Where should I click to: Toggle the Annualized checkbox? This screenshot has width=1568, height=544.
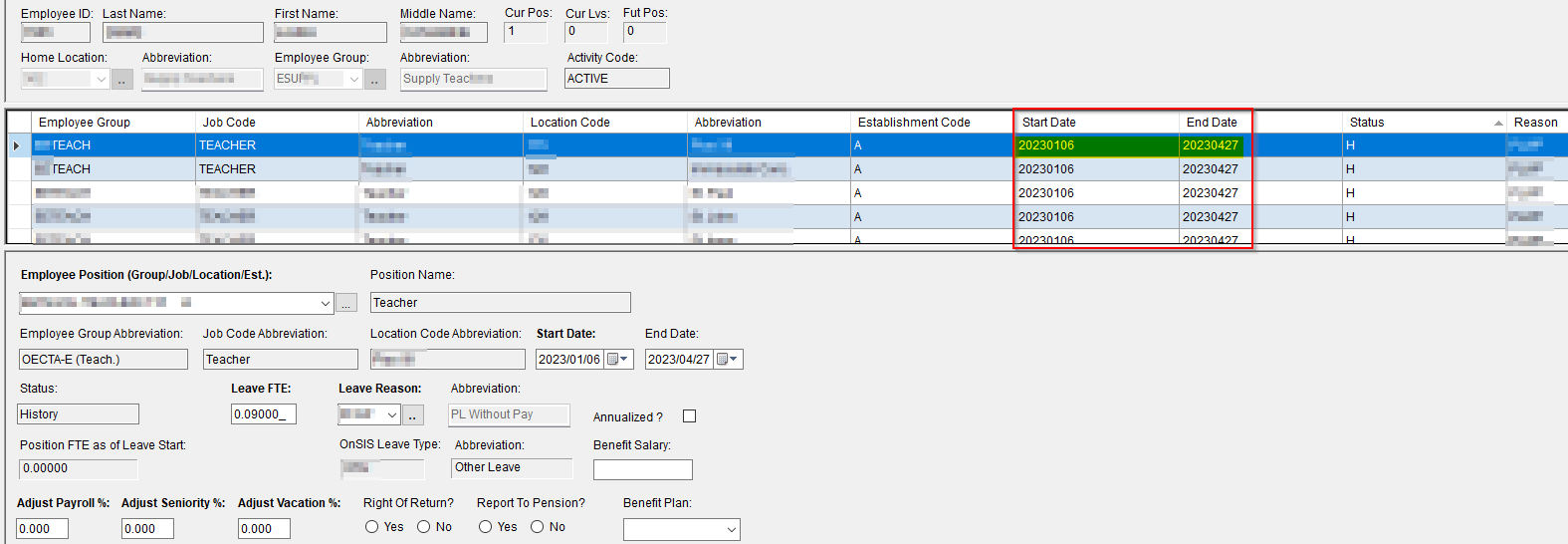tap(689, 416)
